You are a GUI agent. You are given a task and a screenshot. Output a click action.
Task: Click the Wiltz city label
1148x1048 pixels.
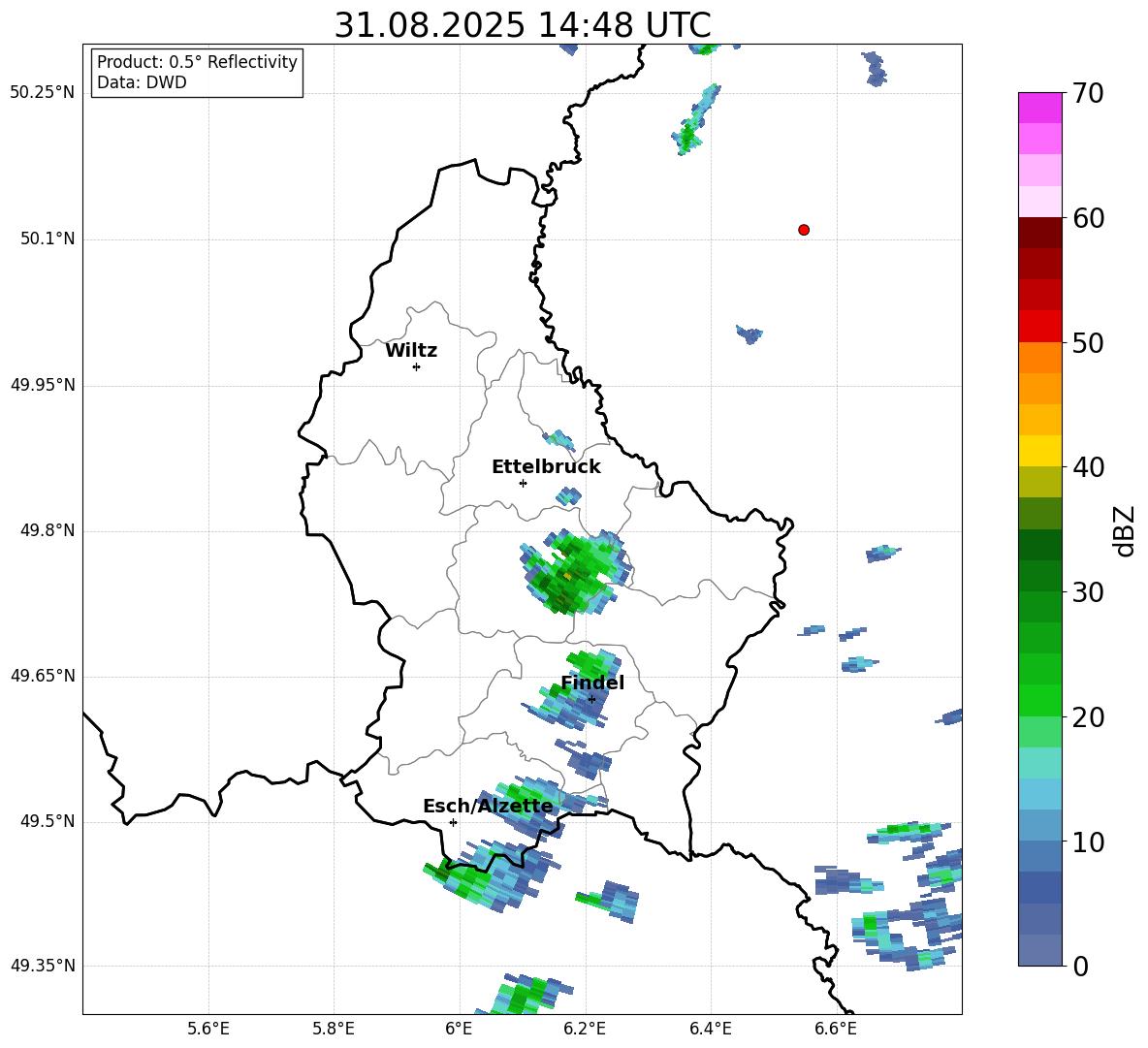point(411,351)
